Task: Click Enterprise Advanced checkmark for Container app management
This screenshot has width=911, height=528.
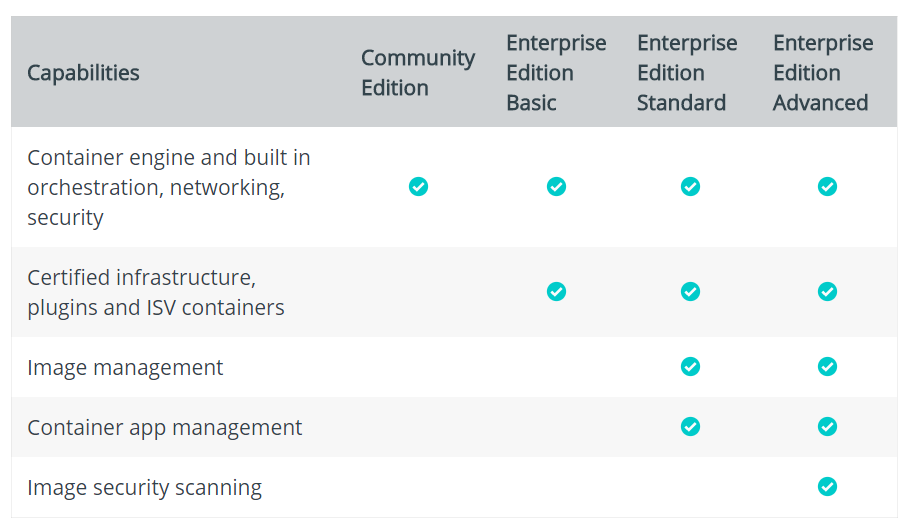Action: point(827,427)
